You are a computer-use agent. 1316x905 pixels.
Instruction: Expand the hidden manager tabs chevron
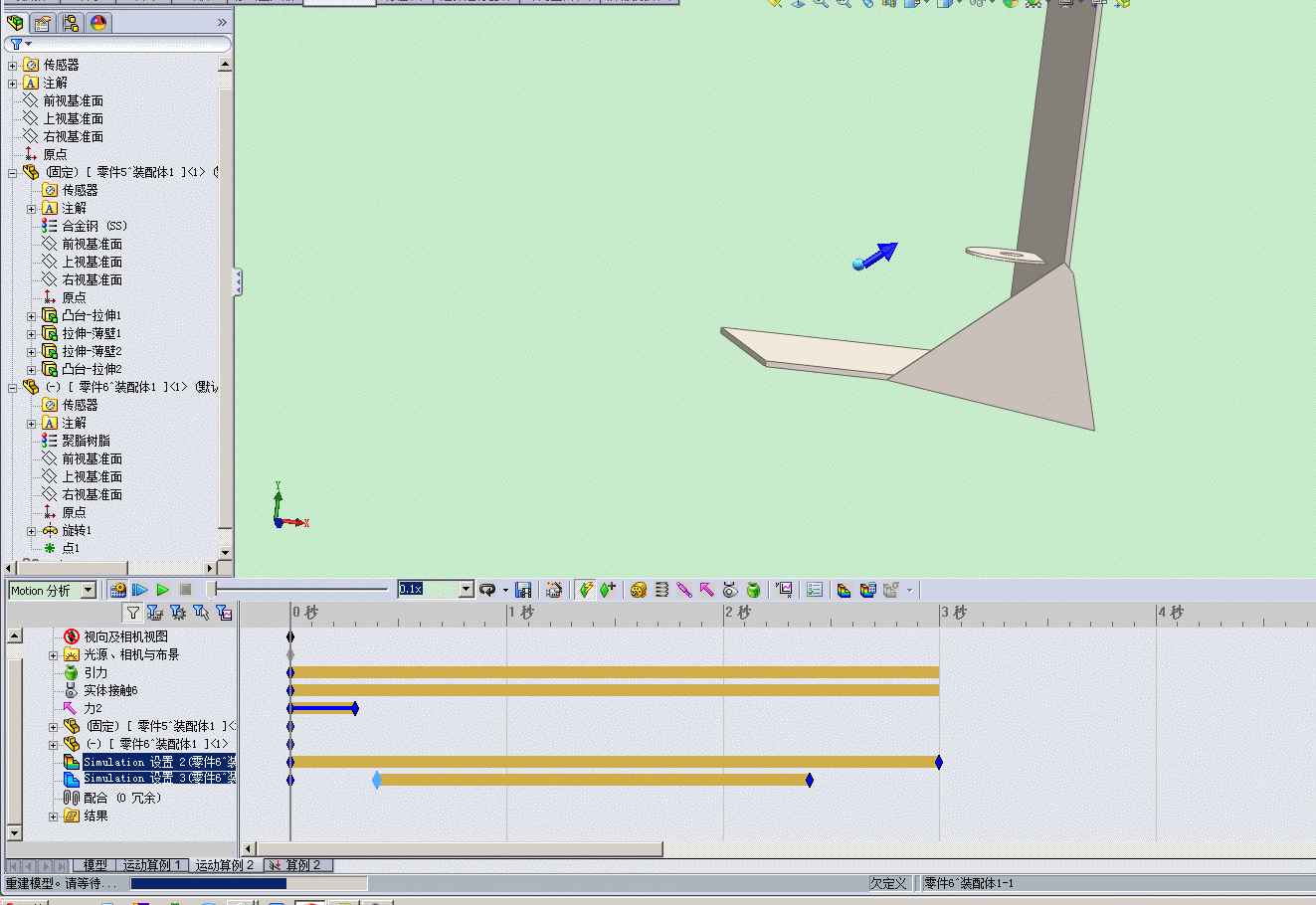click(x=222, y=23)
